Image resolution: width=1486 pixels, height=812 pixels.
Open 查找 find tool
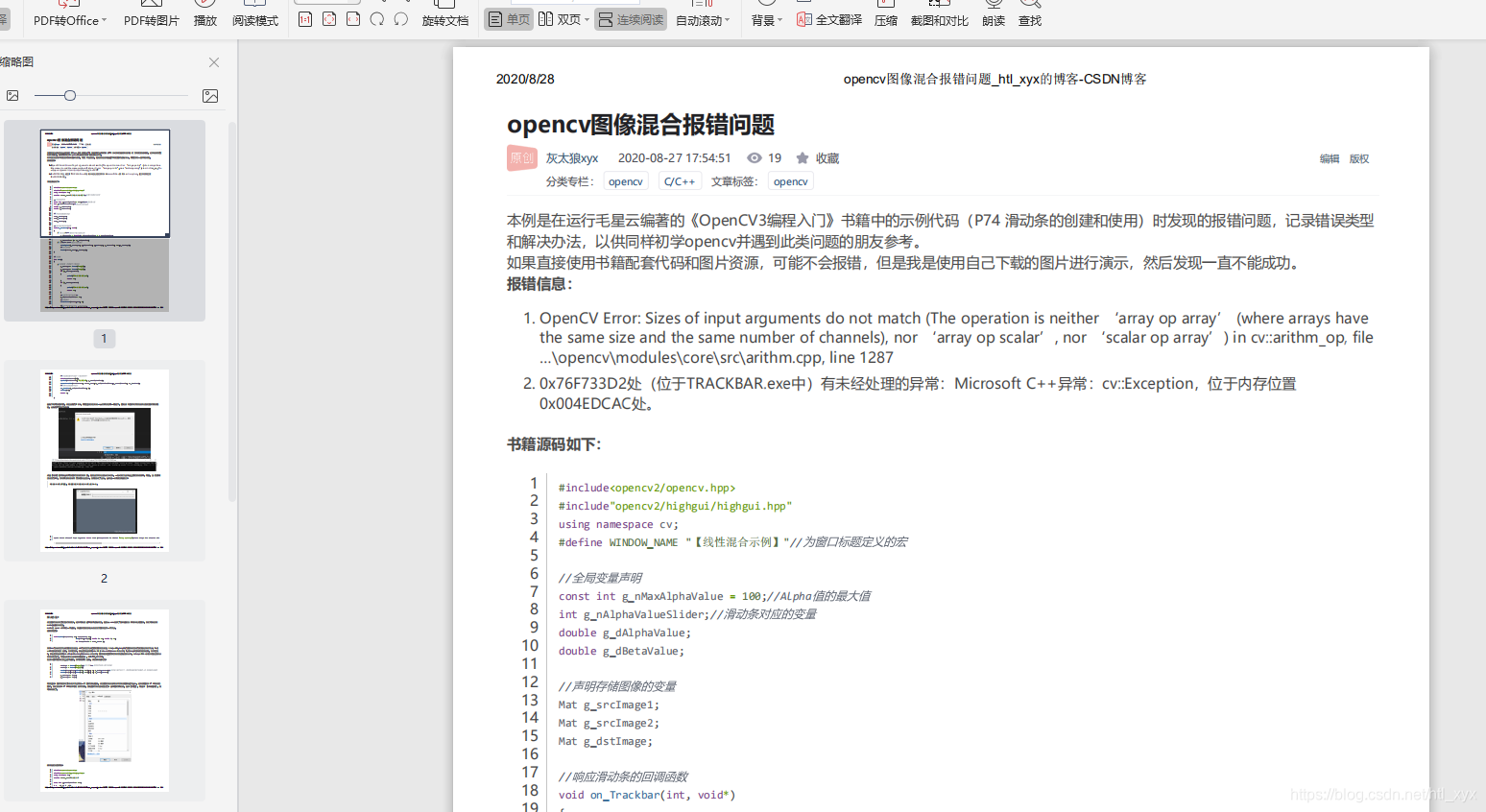1030,20
